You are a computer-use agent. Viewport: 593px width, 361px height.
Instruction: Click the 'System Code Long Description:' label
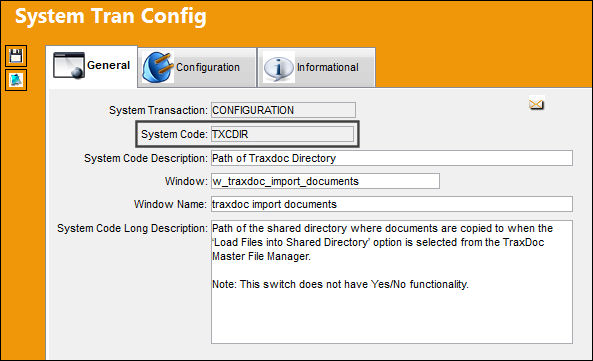point(132,228)
